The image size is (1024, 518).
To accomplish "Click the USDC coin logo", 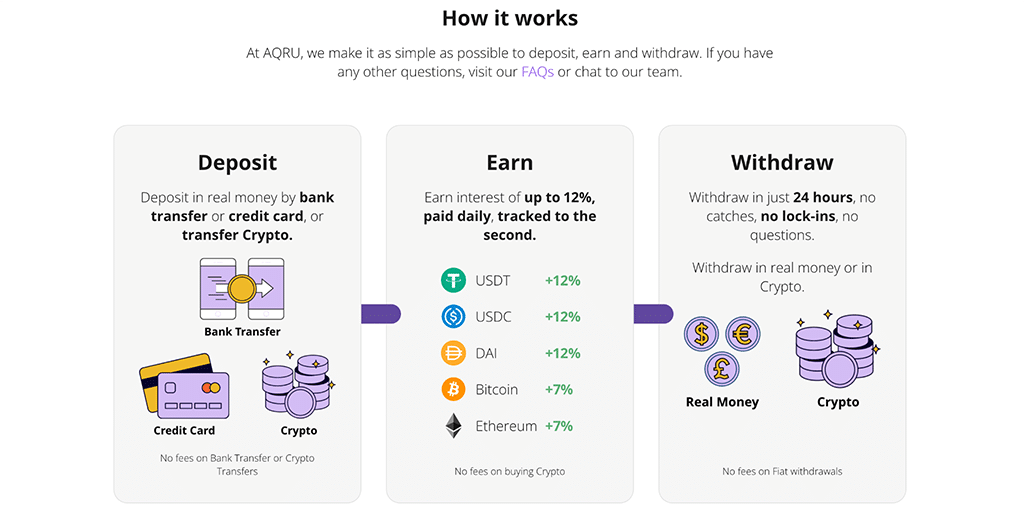I will coord(453,317).
